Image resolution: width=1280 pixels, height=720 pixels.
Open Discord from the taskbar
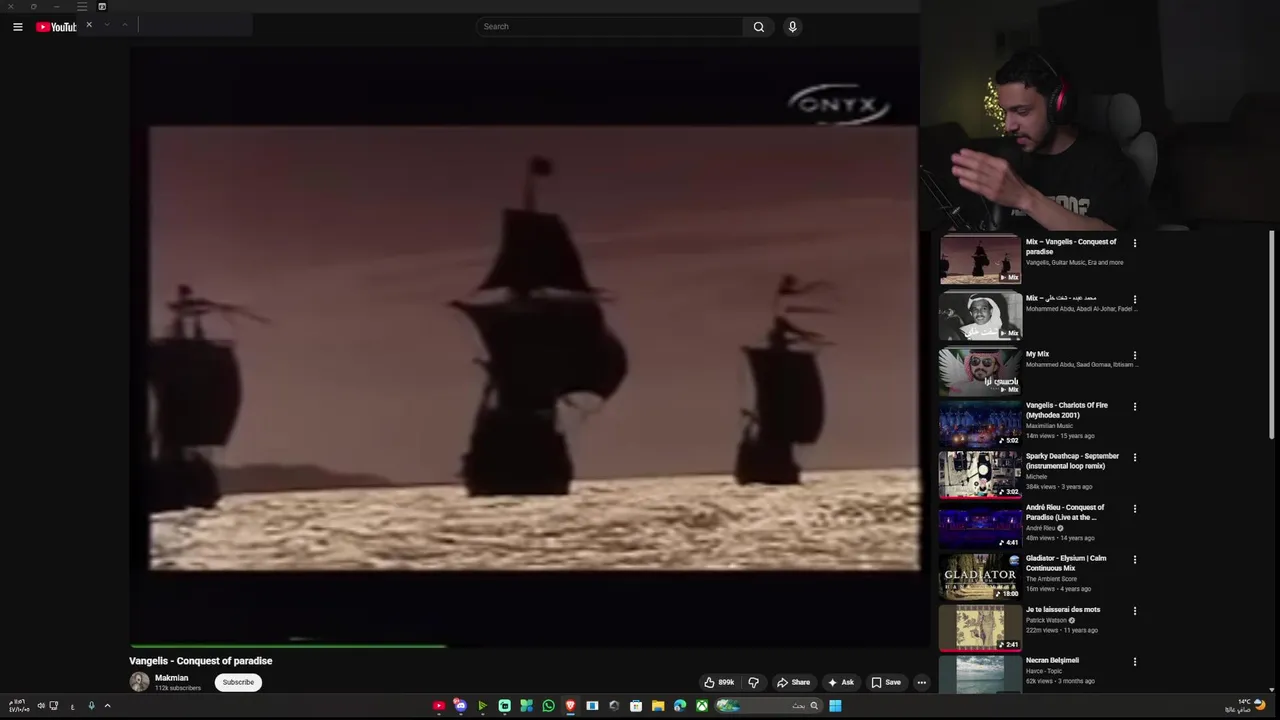pyautogui.click(x=460, y=706)
